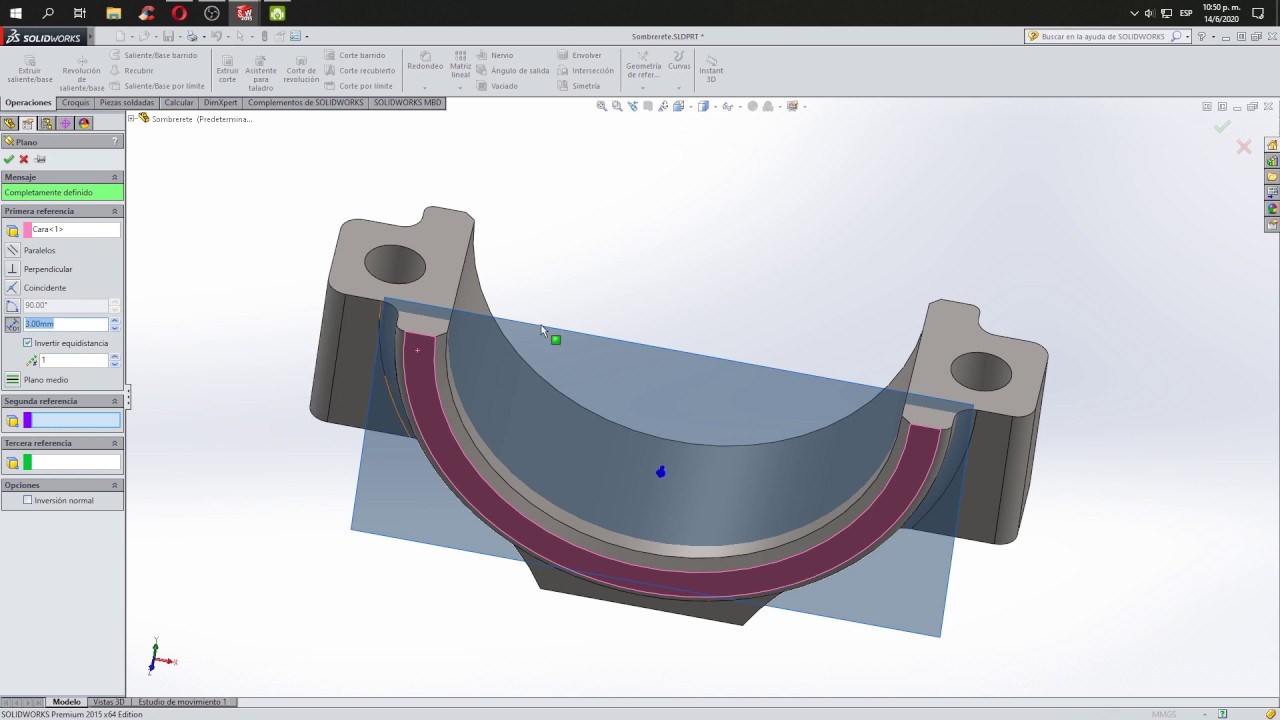Accept the plane with the faded viewport checkmark

[1222, 127]
